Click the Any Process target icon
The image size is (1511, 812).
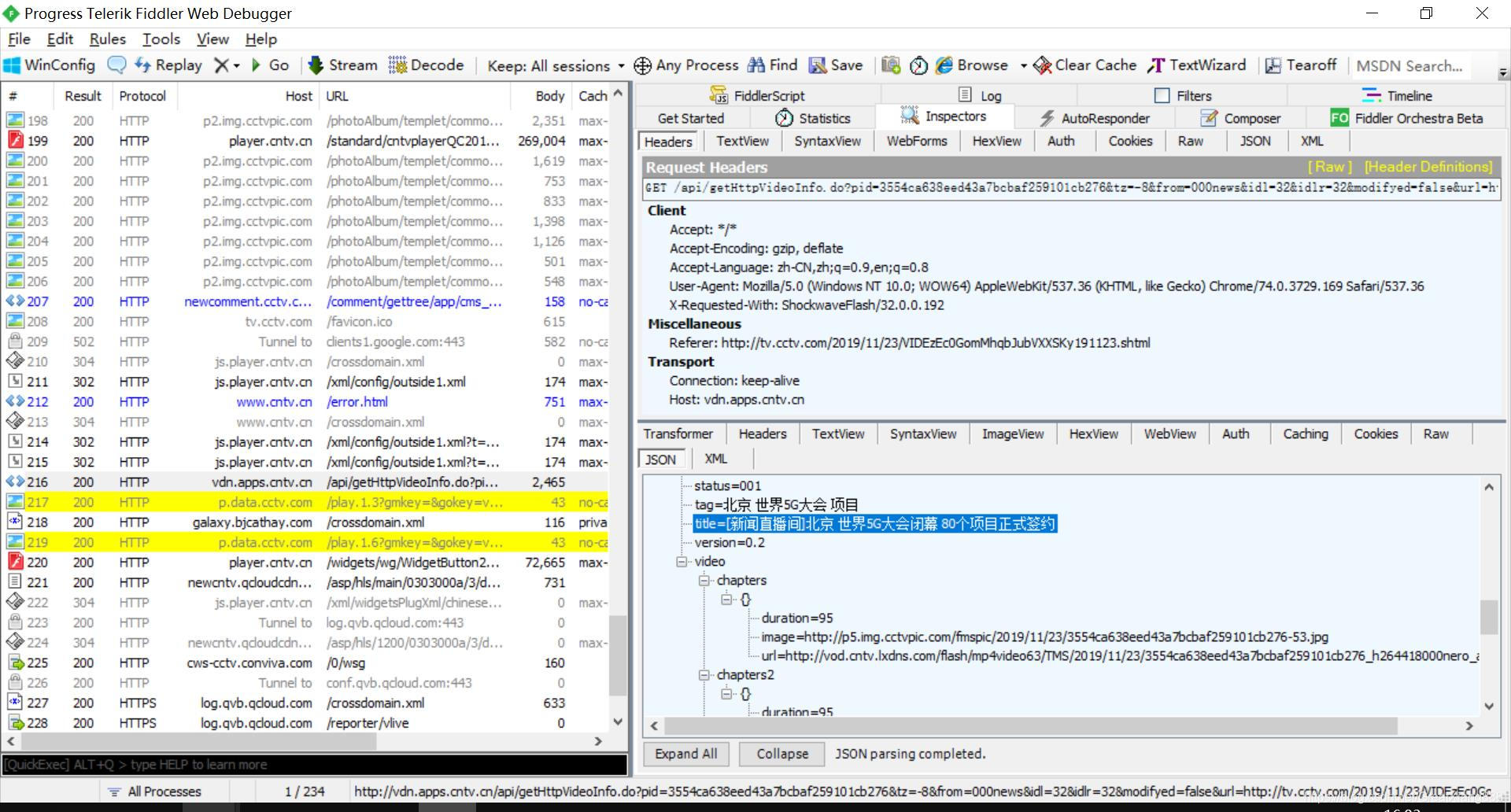(x=642, y=66)
